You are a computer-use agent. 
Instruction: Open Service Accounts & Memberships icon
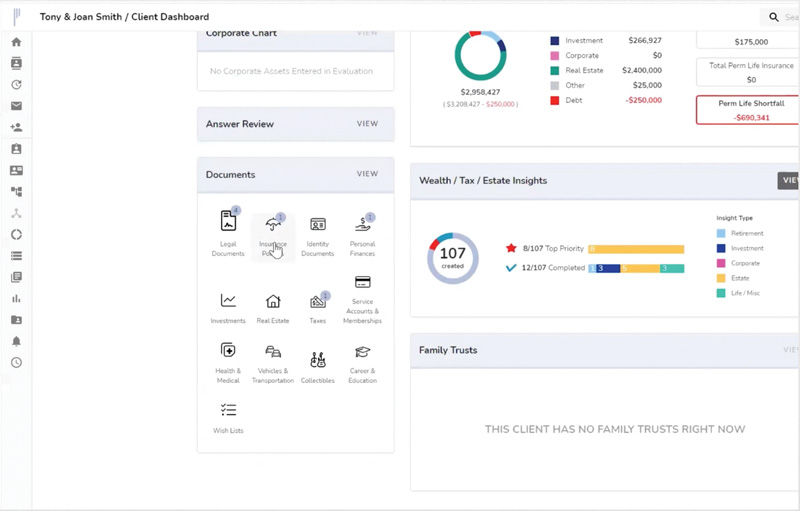coord(363,282)
